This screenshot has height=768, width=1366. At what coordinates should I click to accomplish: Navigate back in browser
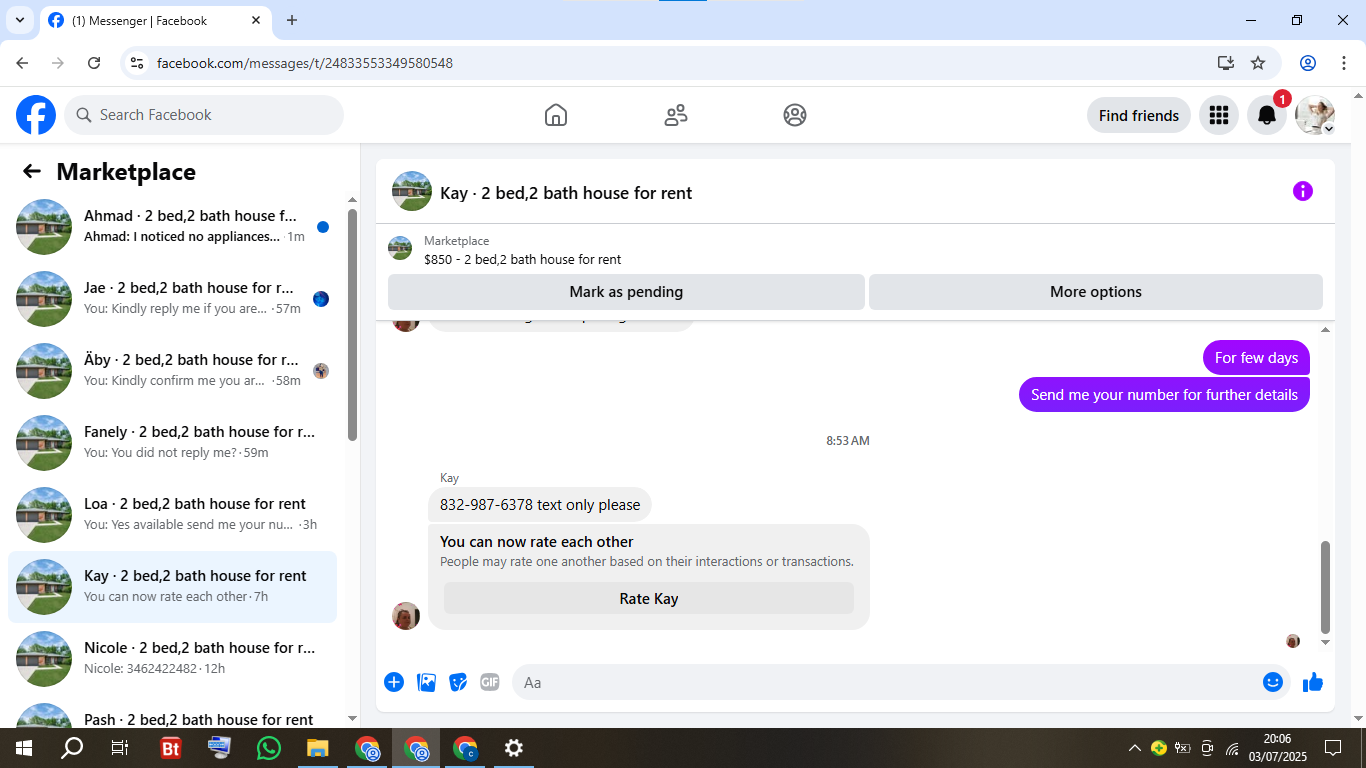coord(22,63)
